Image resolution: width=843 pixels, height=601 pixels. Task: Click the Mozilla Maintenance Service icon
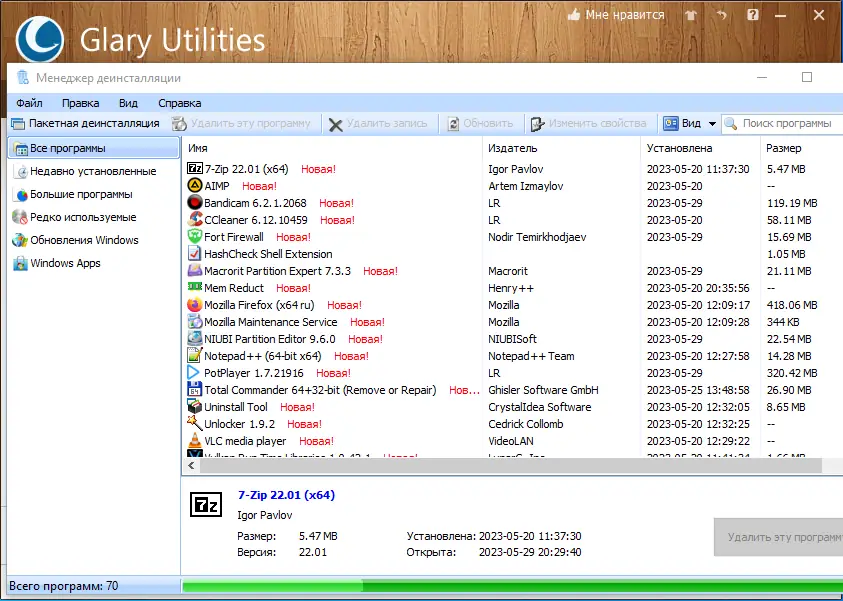[x=195, y=322]
